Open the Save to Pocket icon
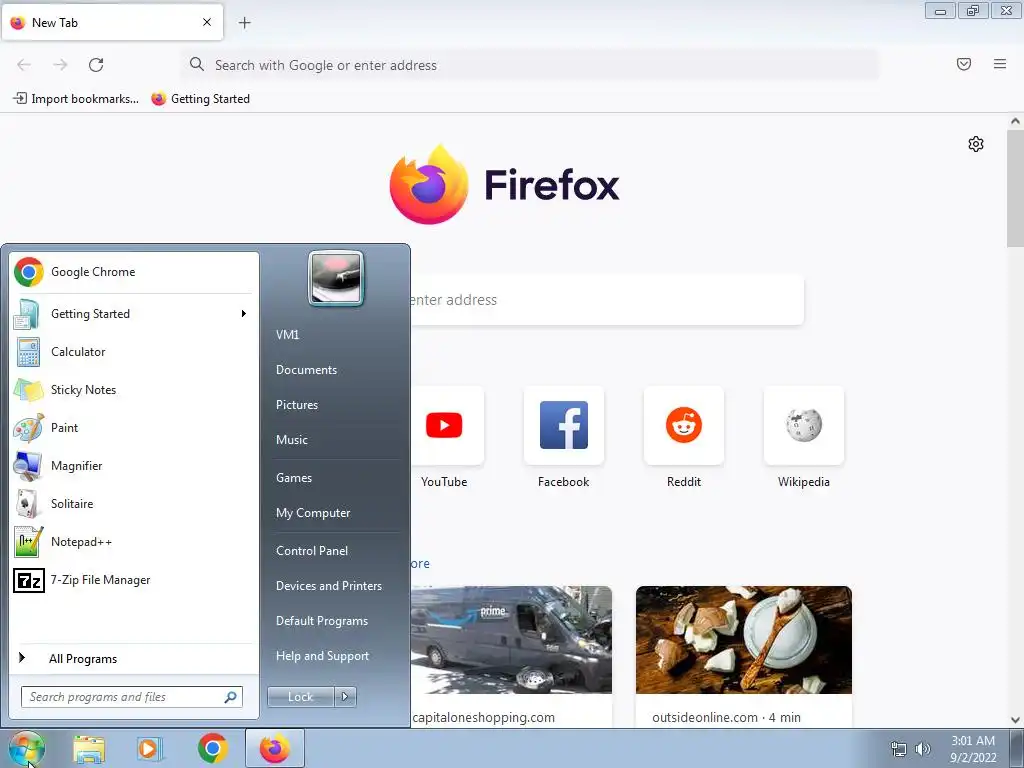 click(964, 64)
